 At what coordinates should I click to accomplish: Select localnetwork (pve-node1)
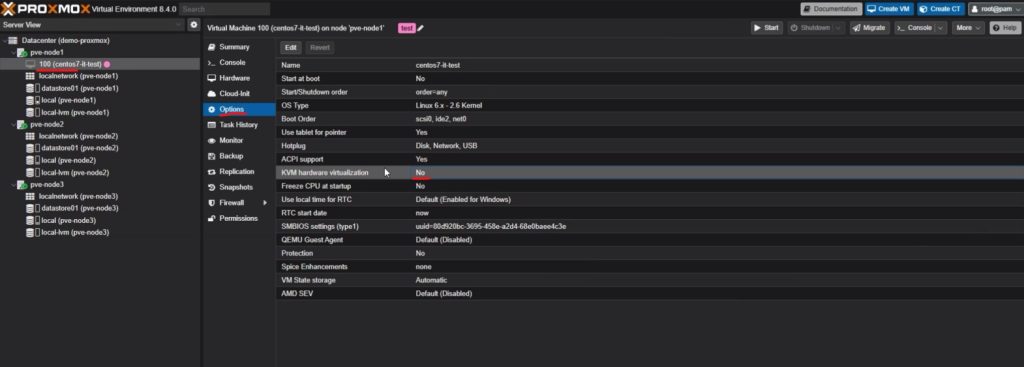(x=78, y=76)
